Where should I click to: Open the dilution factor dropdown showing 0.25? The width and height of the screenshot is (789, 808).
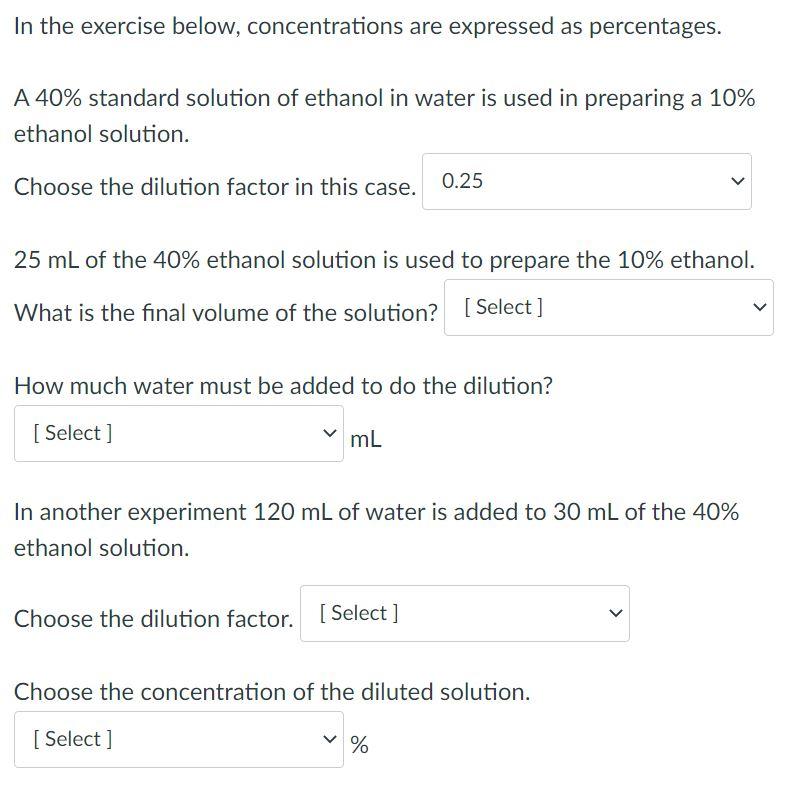[588, 181]
